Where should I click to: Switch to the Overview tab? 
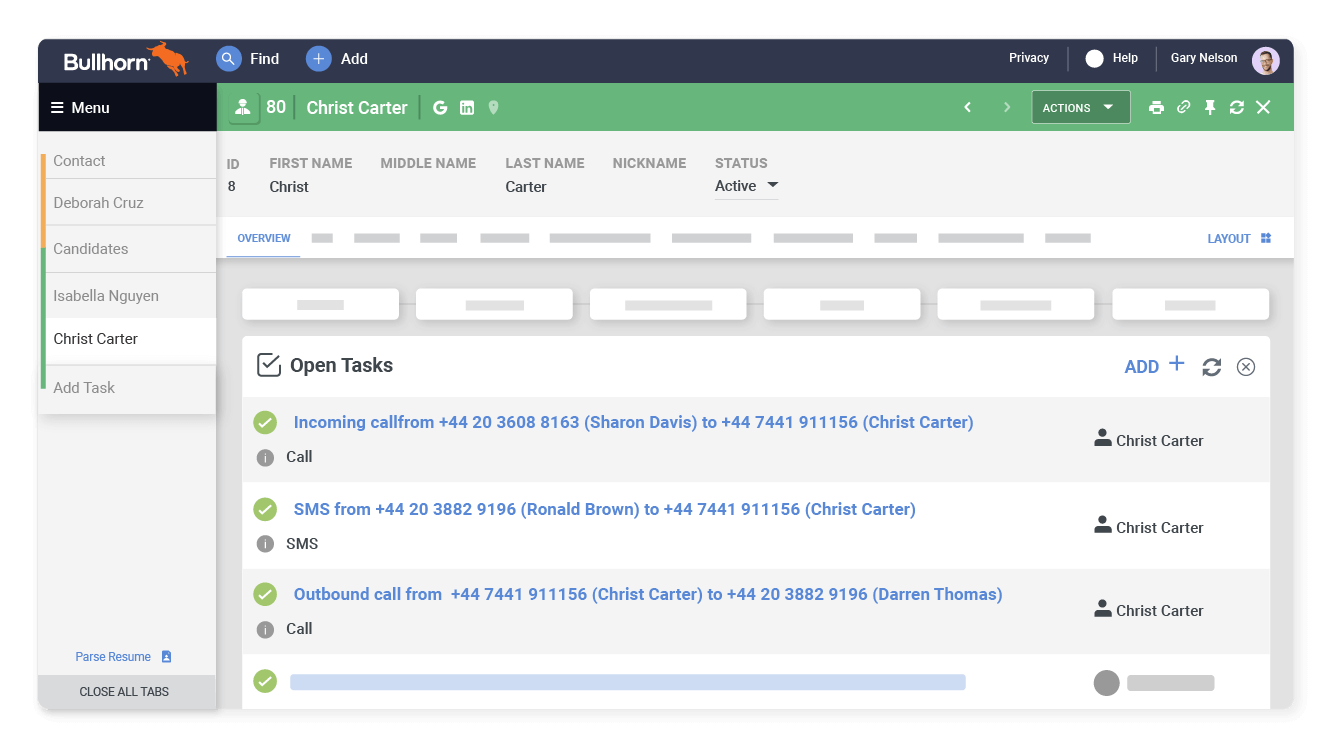click(x=263, y=238)
